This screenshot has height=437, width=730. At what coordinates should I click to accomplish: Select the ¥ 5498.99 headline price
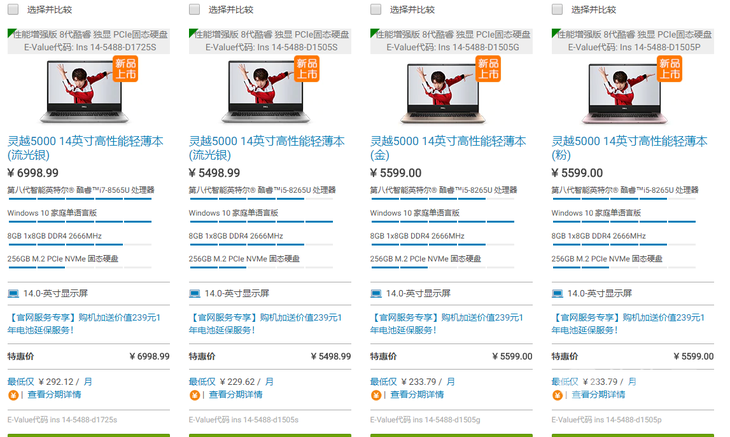coord(215,173)
